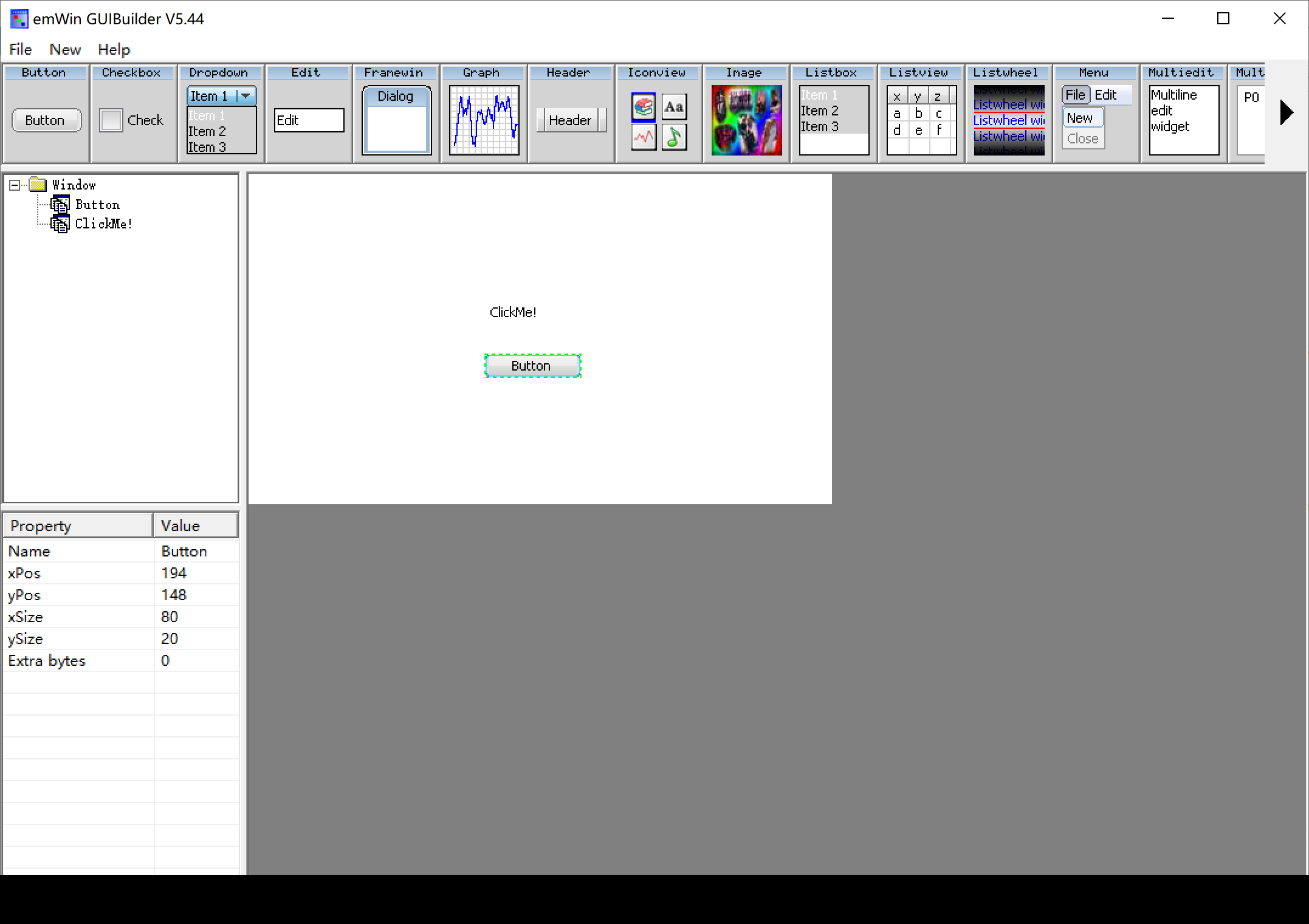Collapse the Window tree node
The image size is (1309, 924).
(15, 185)
